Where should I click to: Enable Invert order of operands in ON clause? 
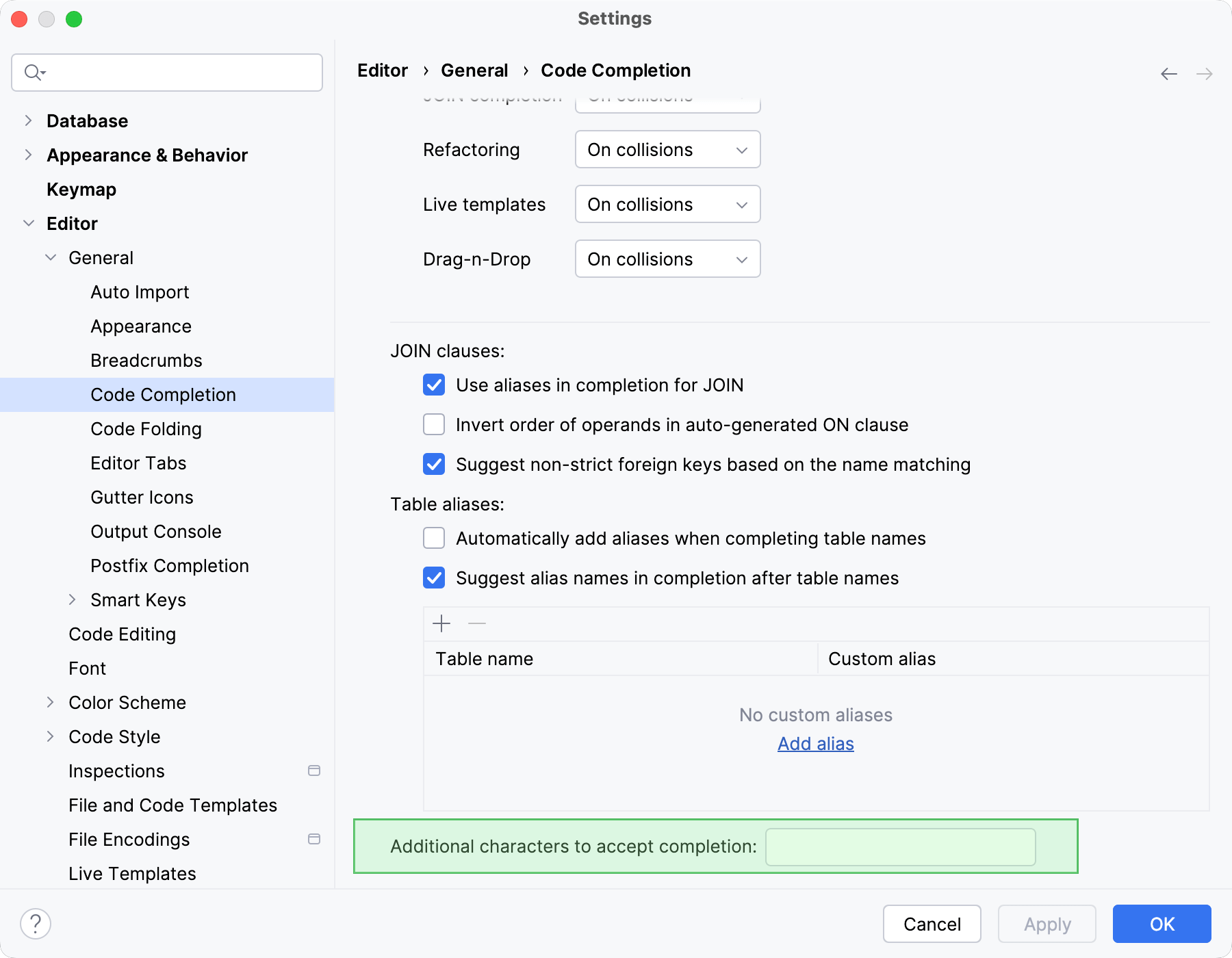click(434, 424)
